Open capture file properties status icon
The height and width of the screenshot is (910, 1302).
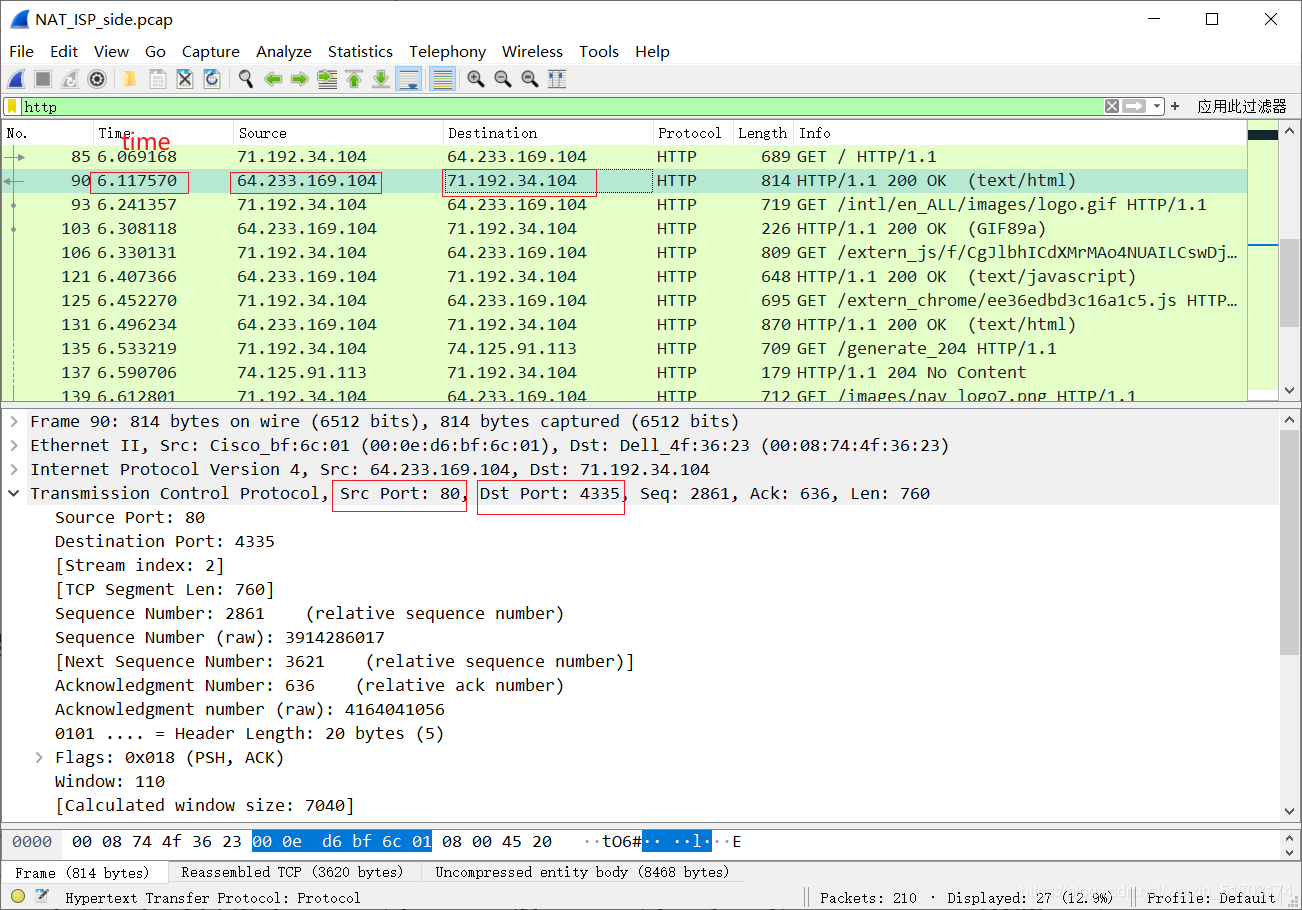pos(41,897)
